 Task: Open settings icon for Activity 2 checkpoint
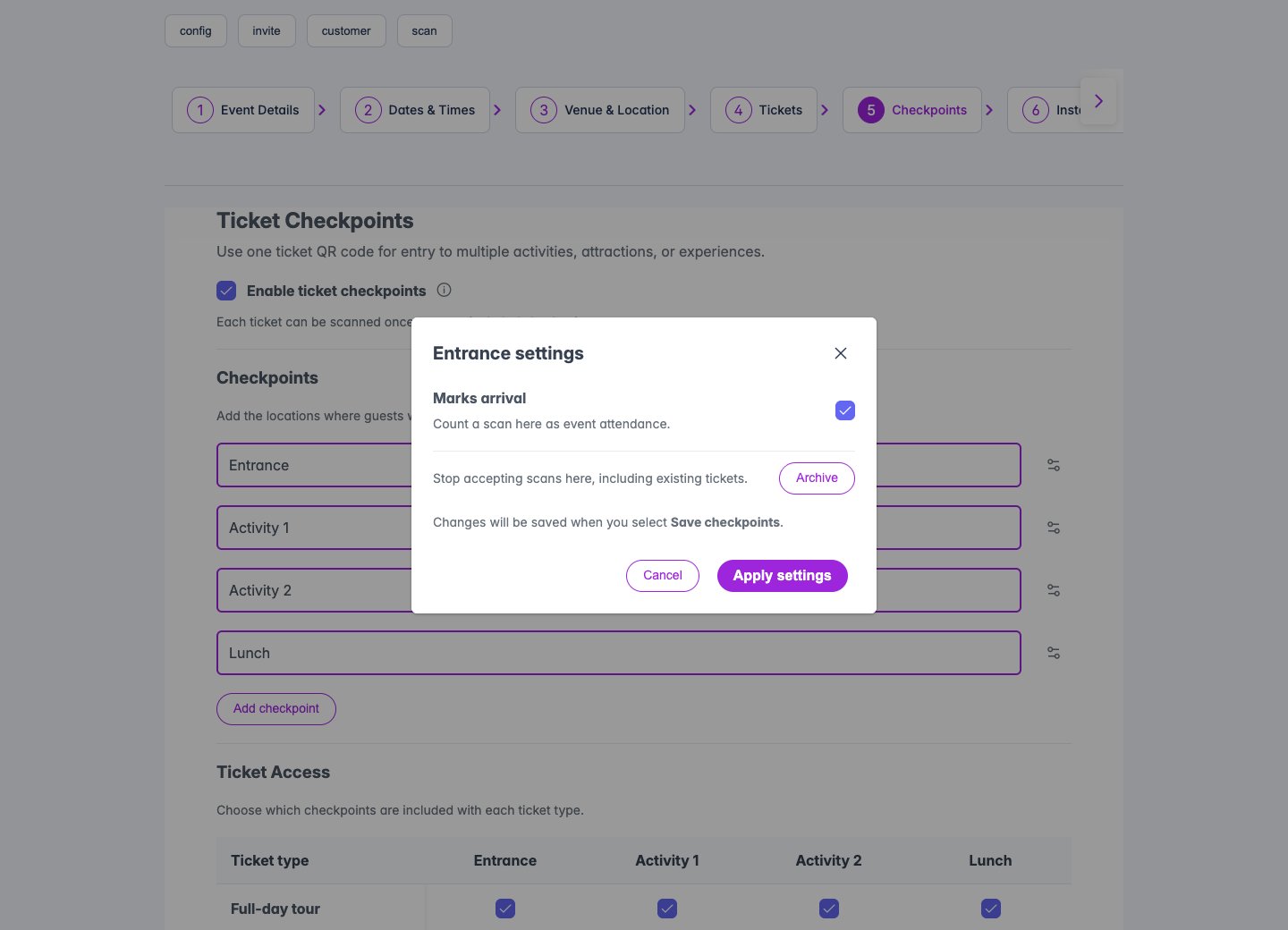coord(1054,590)
